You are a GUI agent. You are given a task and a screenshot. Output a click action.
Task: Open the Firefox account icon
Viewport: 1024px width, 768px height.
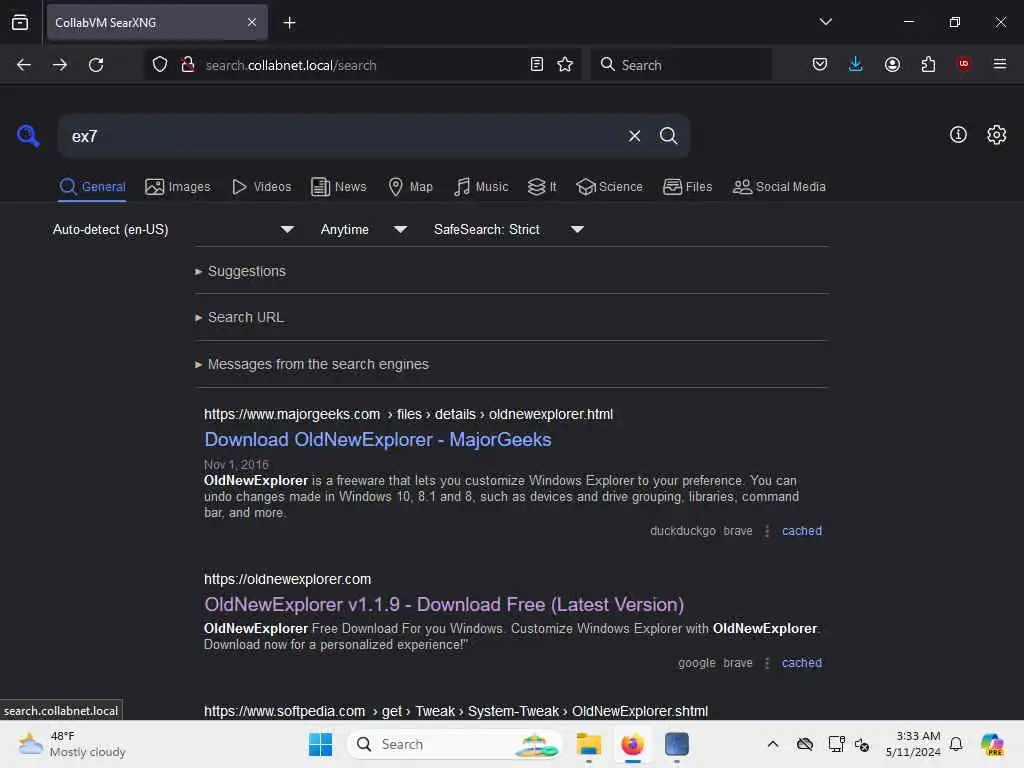(892, 64)
